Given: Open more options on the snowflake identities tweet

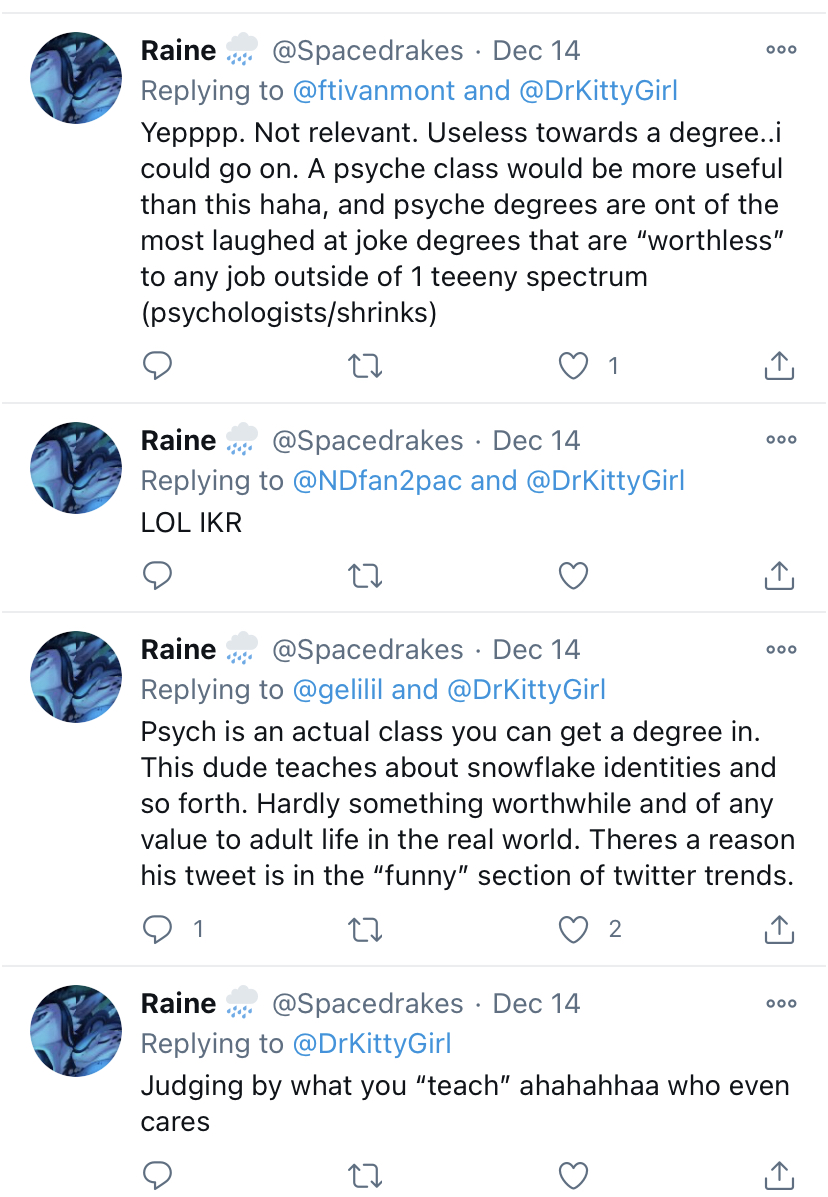Looking at the screenshot, I should pos(781,650).
